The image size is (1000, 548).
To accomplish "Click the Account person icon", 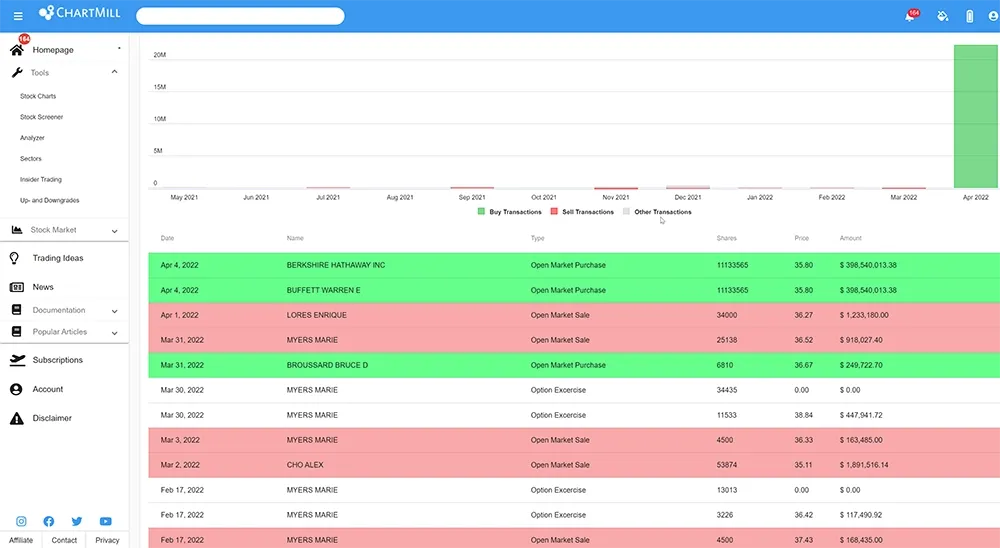I will point(16,389).
